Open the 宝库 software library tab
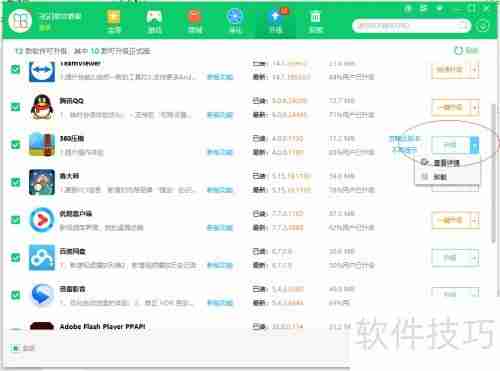500x371 pixels. 114,21
